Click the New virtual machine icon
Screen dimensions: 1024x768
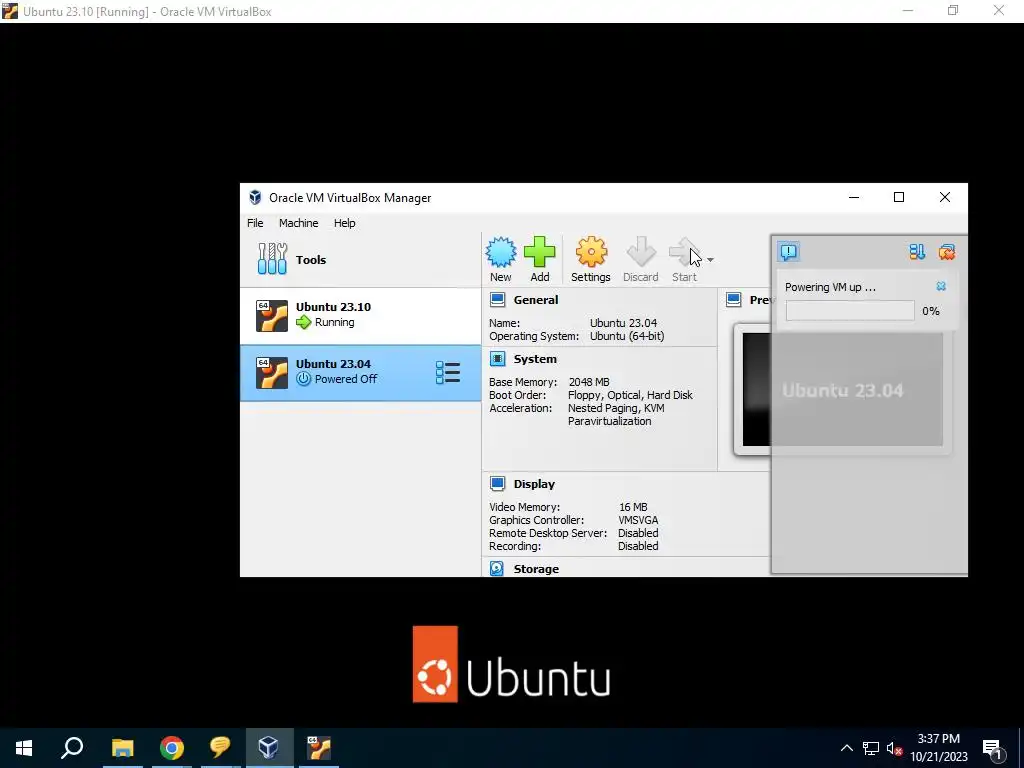tap(500, 252)
